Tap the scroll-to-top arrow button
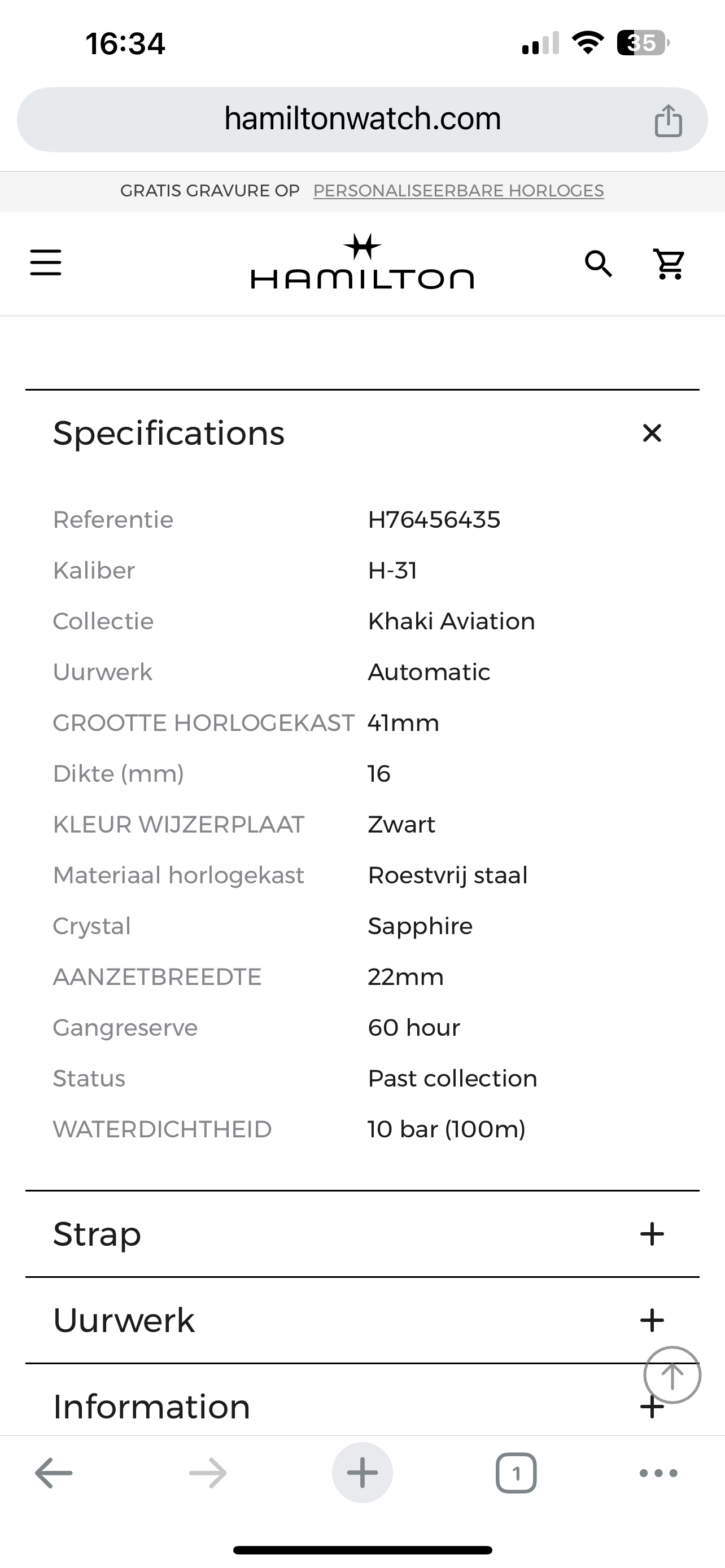The image size is (725, 1568). (x=672, y=1375)
